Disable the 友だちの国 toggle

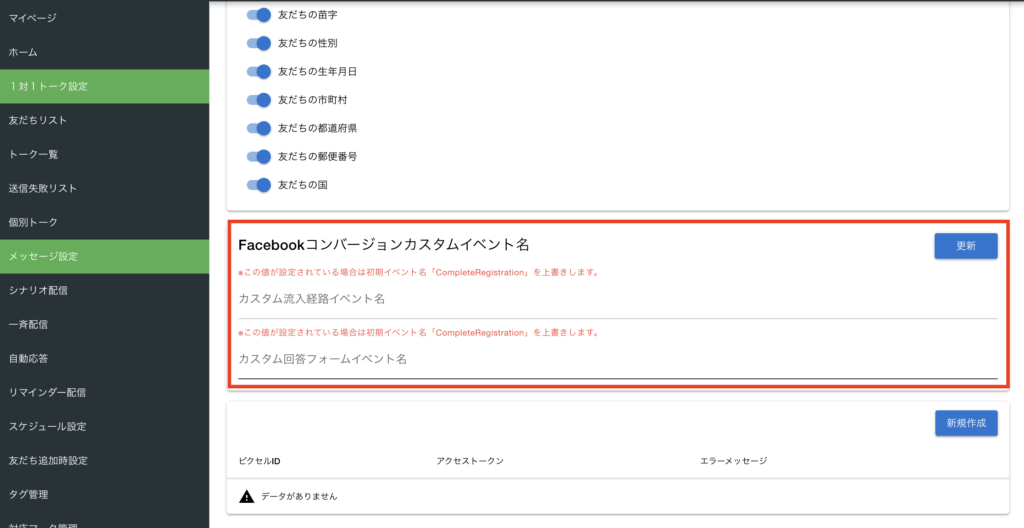(x=259, y=185)
